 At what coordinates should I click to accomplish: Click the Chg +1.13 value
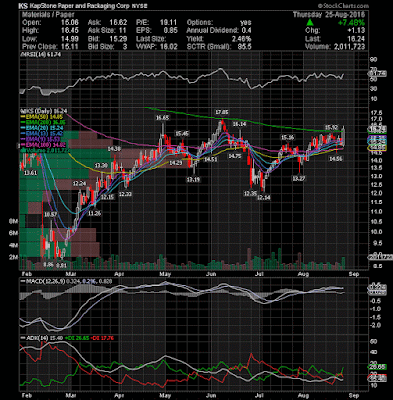pos(357,31)
